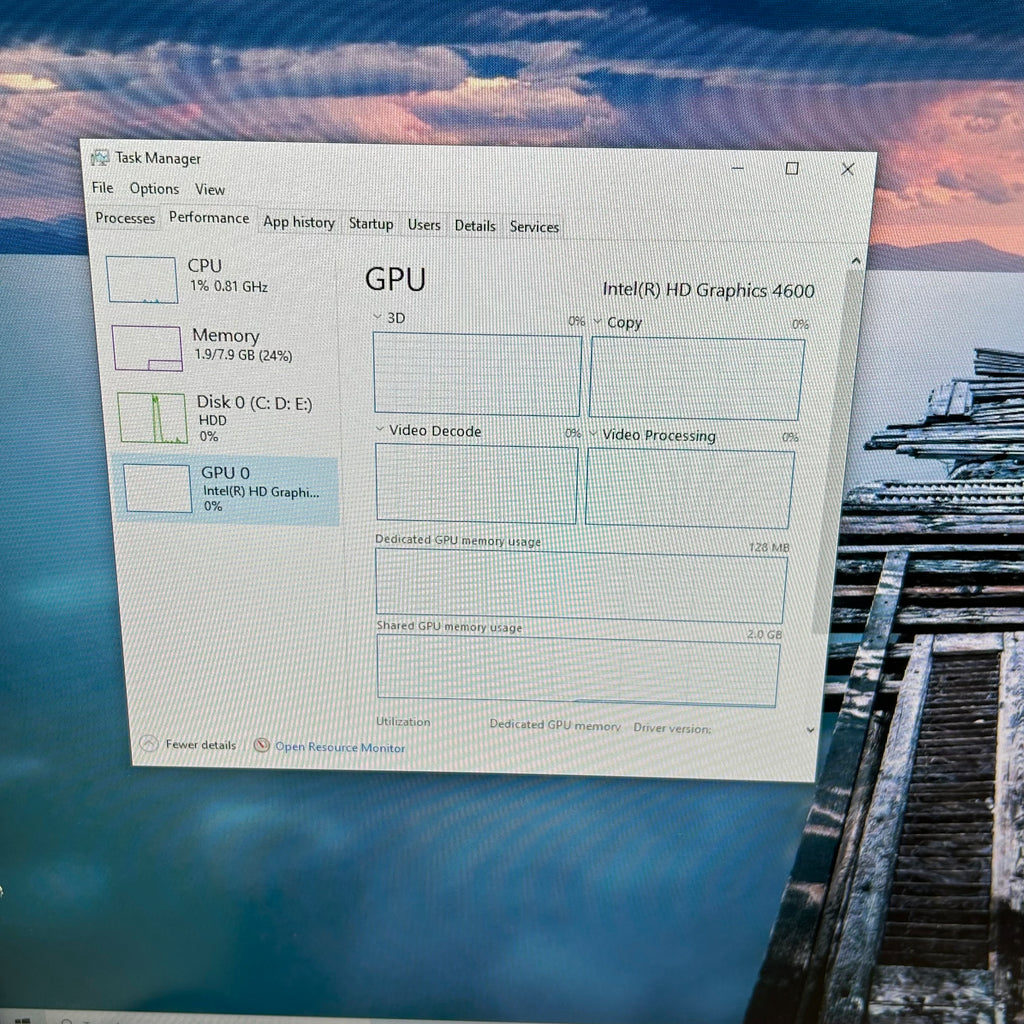Click the Dedicated GPU memory stat label

pos(555,725)
